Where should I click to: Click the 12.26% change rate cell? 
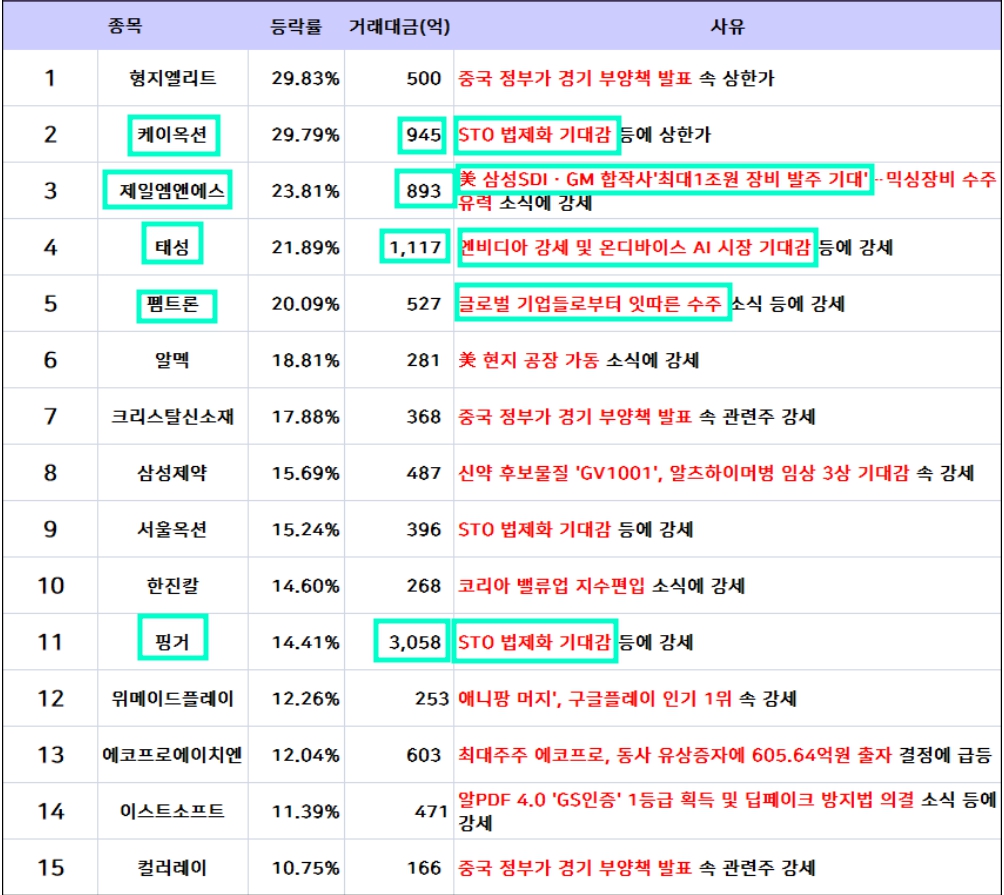305,698
